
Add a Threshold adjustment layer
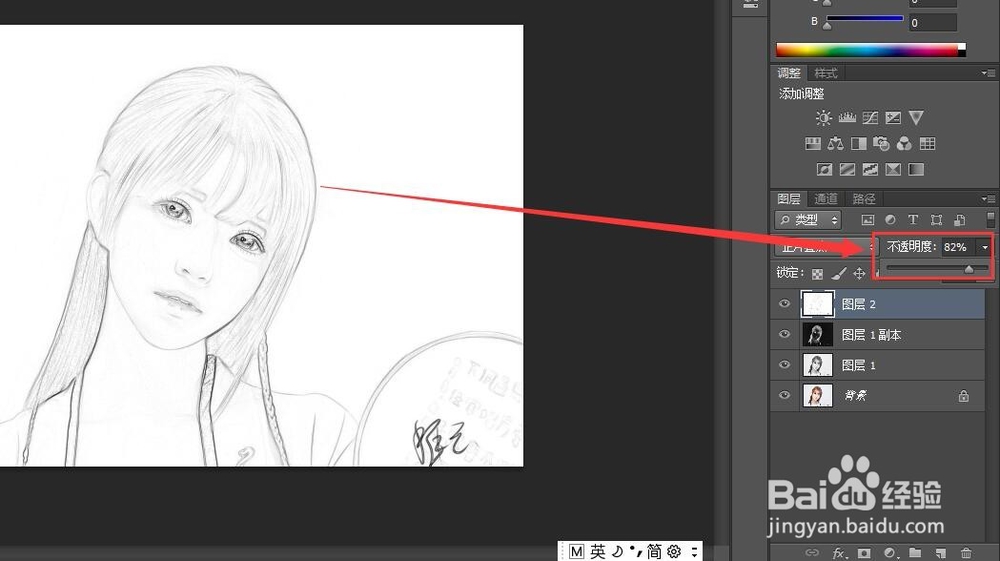[870, 170]
